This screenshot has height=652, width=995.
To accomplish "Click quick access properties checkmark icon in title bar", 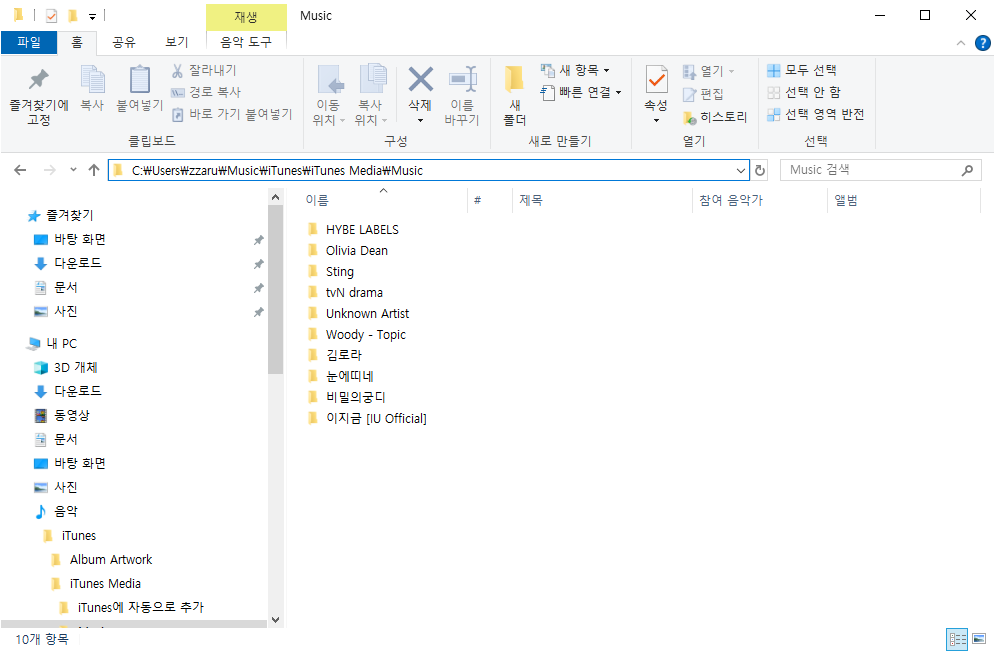I will [x=51, y=16].
